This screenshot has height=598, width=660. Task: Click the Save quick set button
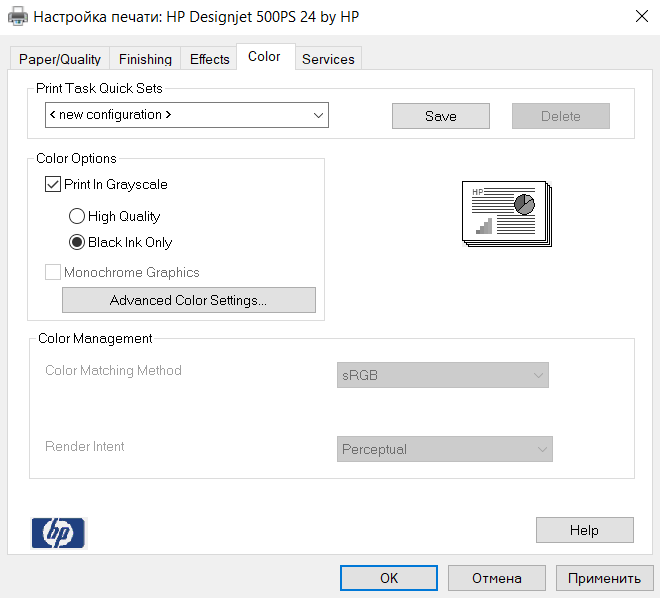point(441,116)
